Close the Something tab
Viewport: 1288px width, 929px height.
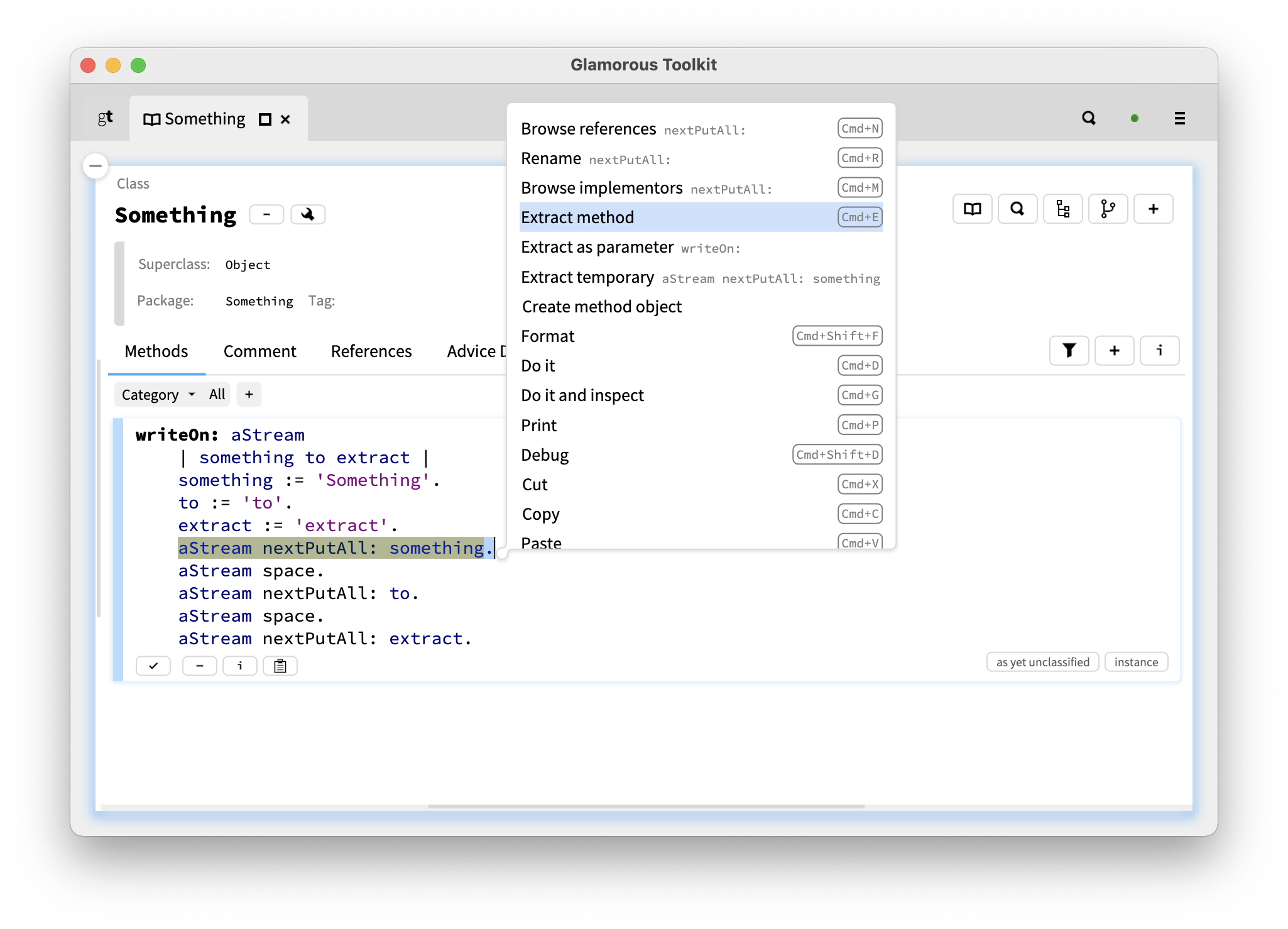[285, 119]
